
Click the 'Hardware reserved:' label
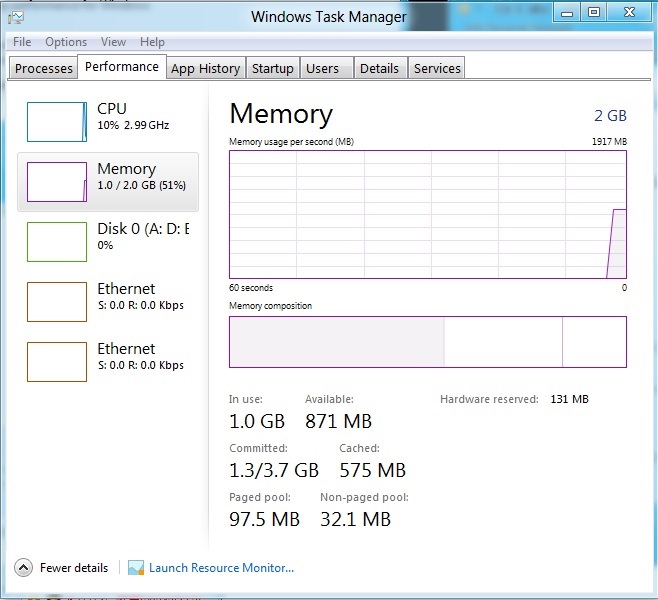489,399
